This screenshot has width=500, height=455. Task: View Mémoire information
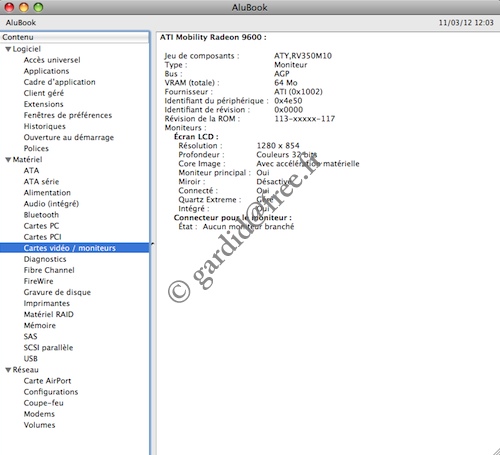click(x=40, y=325)
